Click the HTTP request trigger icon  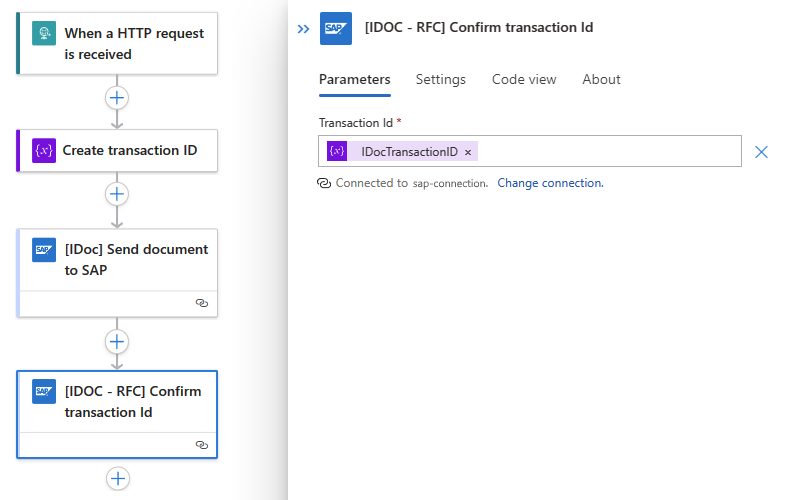[x=44, y=34]
